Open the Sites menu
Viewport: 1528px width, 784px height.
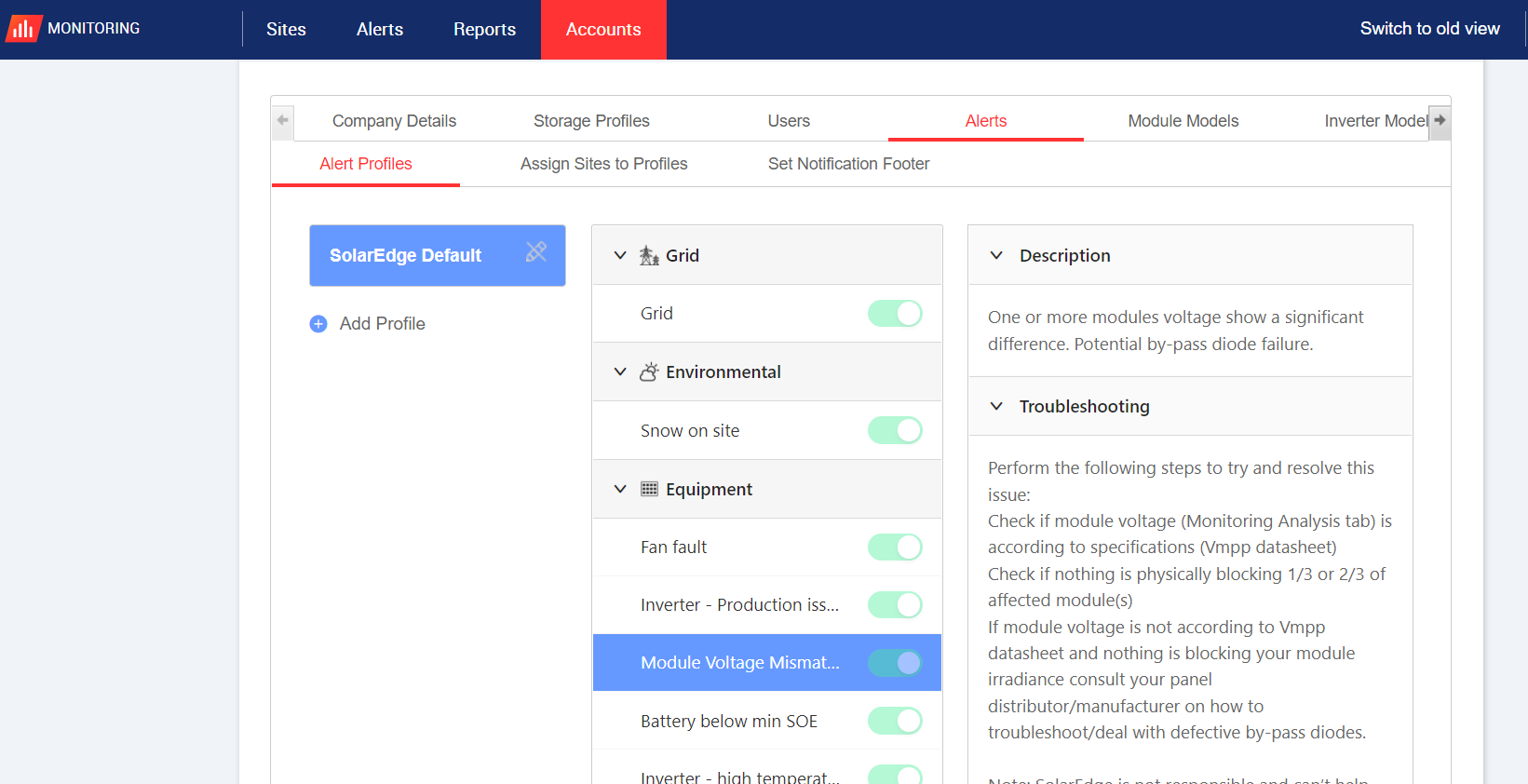286,29
